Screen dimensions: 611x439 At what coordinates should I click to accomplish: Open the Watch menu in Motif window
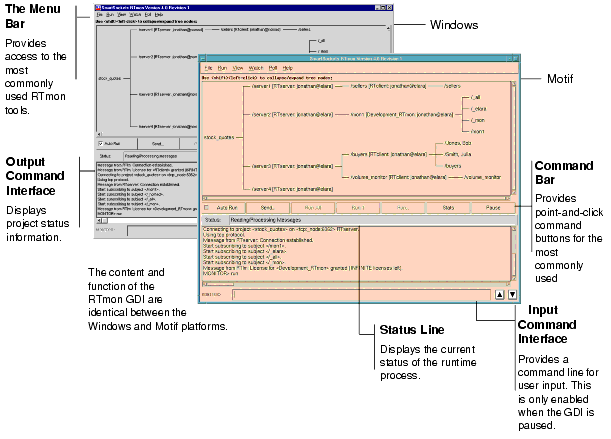point(256,68)
